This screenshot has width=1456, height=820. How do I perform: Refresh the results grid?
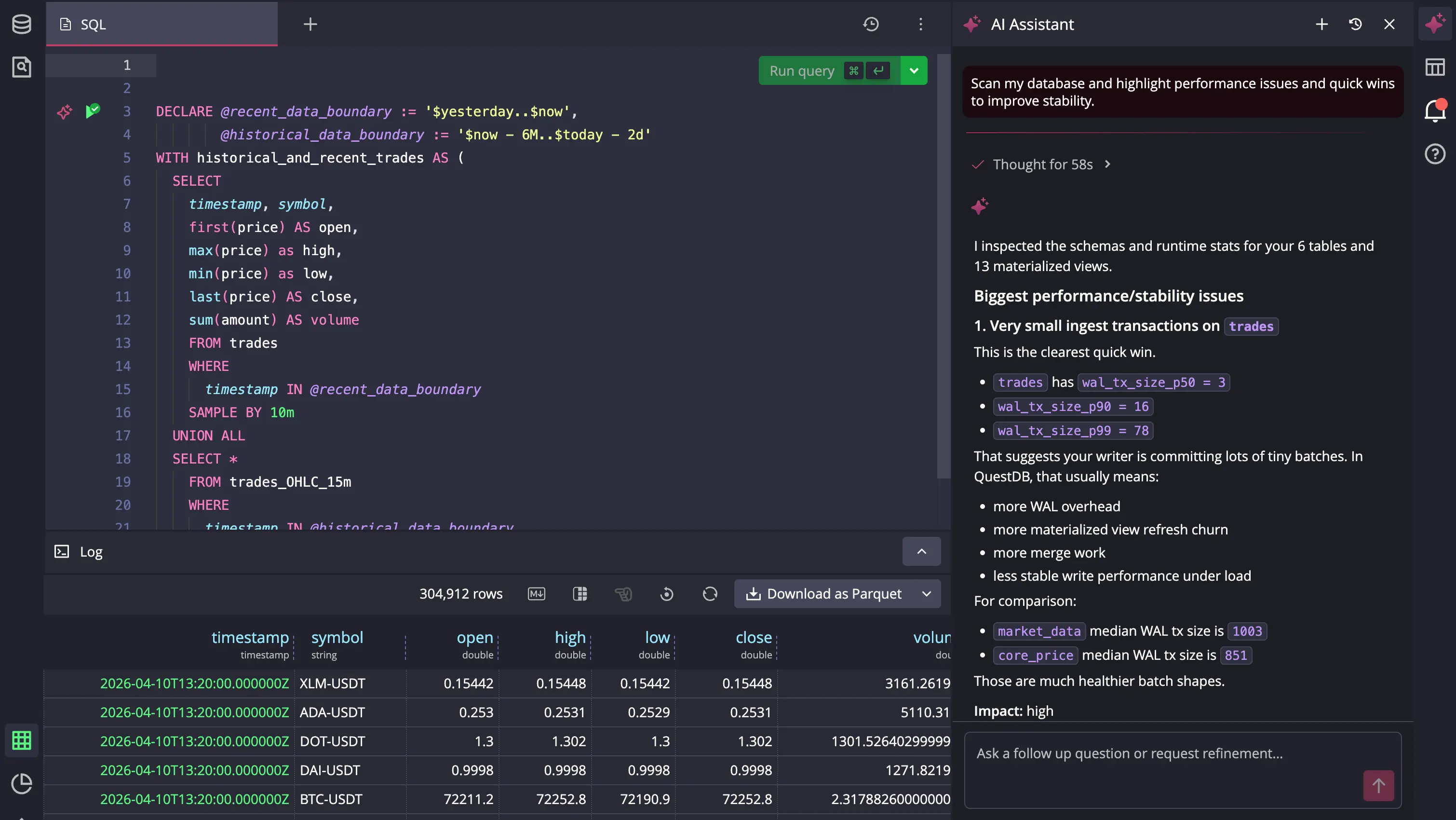click(x=710, y=594)
